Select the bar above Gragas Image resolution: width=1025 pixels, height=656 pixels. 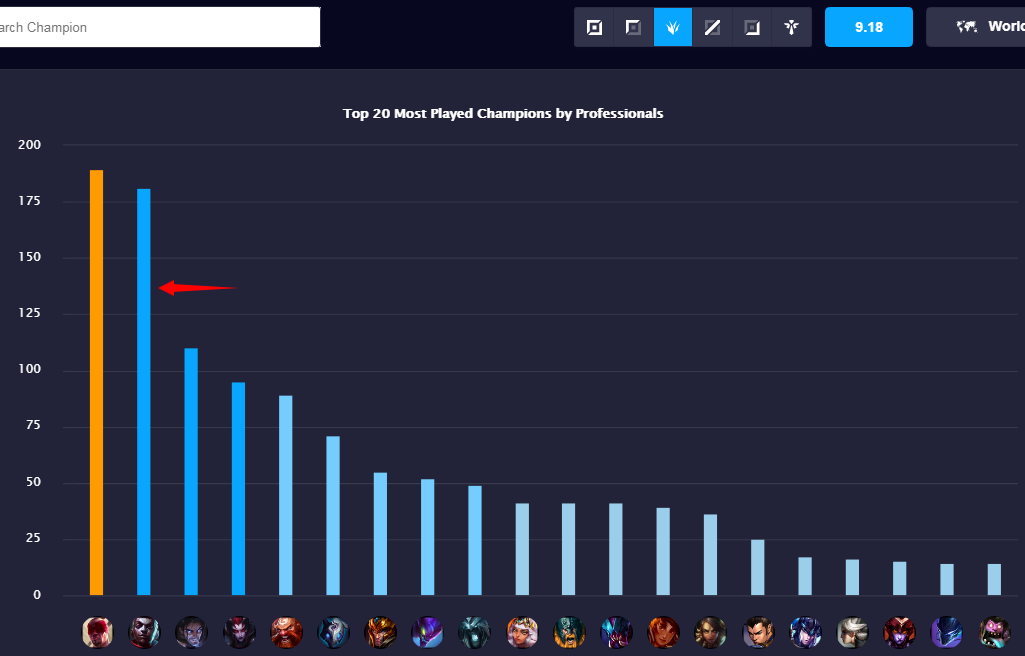(286, 495)
